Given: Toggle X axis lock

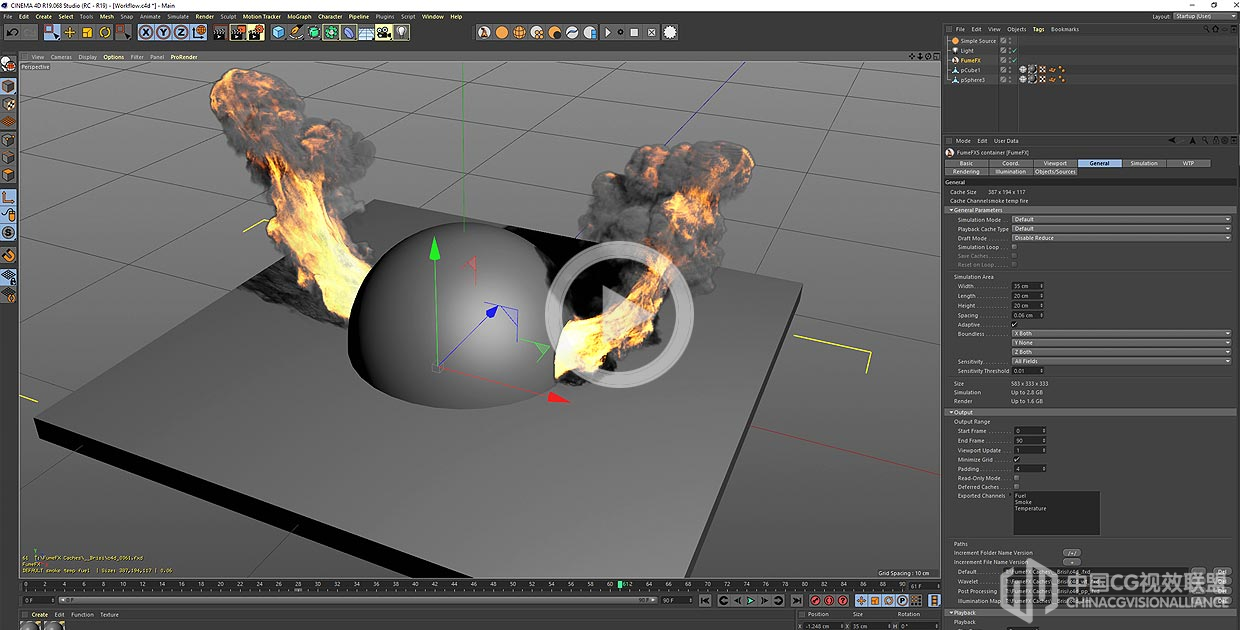Looking at the screenshot, I should pos(146,32).
